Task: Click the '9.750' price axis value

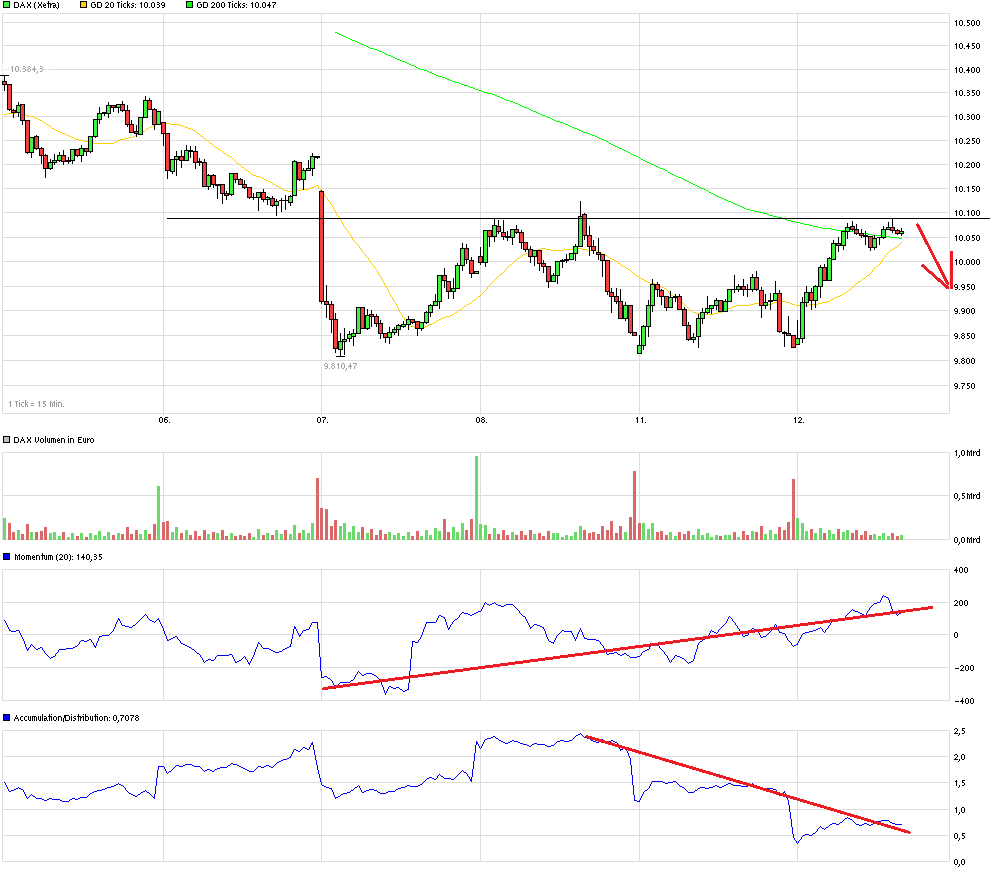Action: (967, 386)
